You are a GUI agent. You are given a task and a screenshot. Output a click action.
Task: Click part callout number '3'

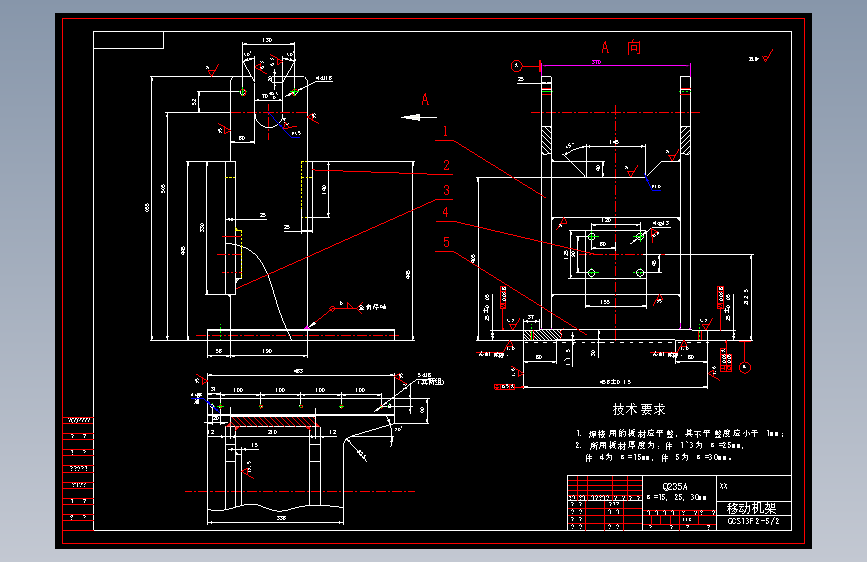(446, 190)
